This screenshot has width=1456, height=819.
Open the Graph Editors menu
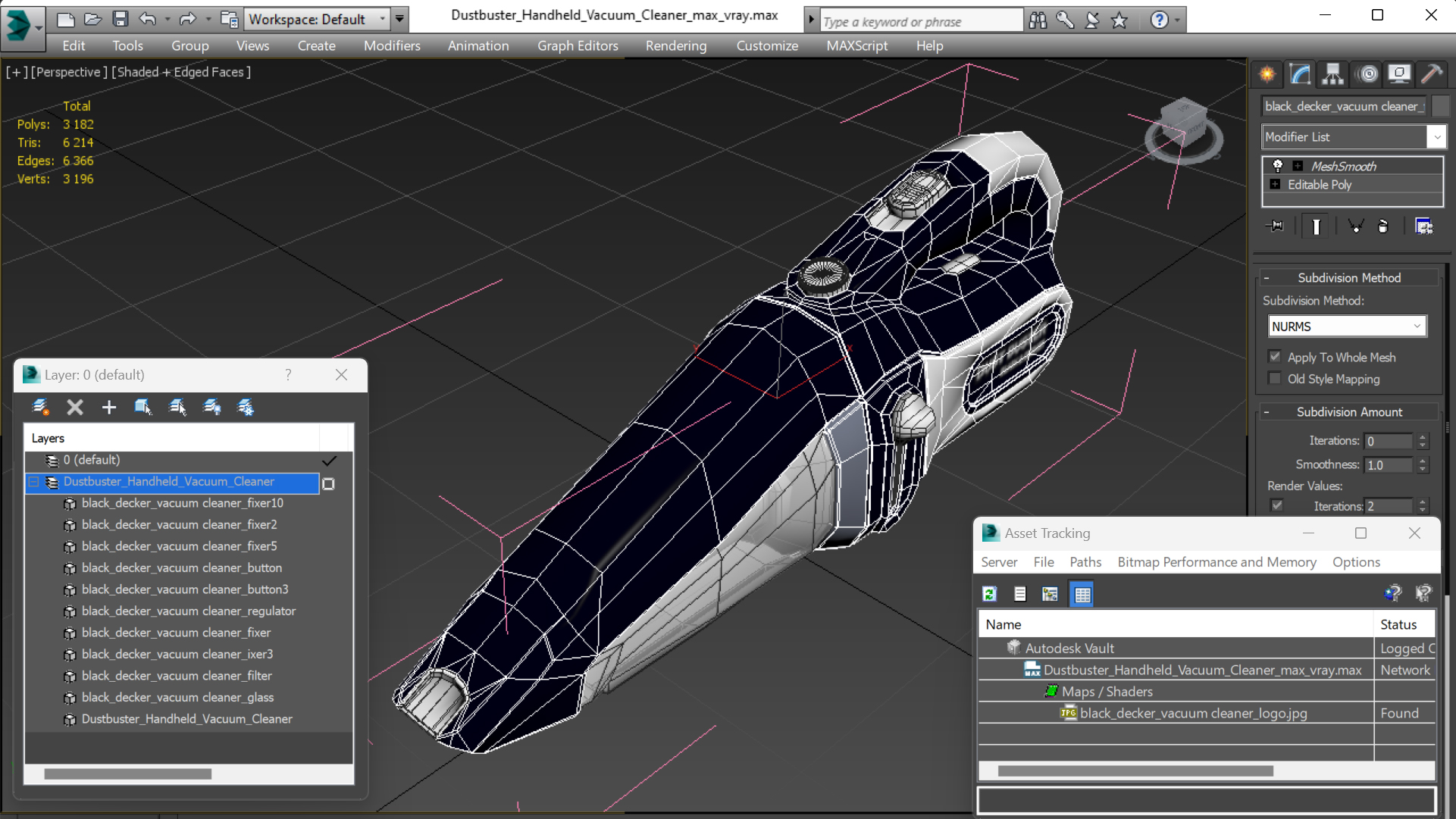578,45
